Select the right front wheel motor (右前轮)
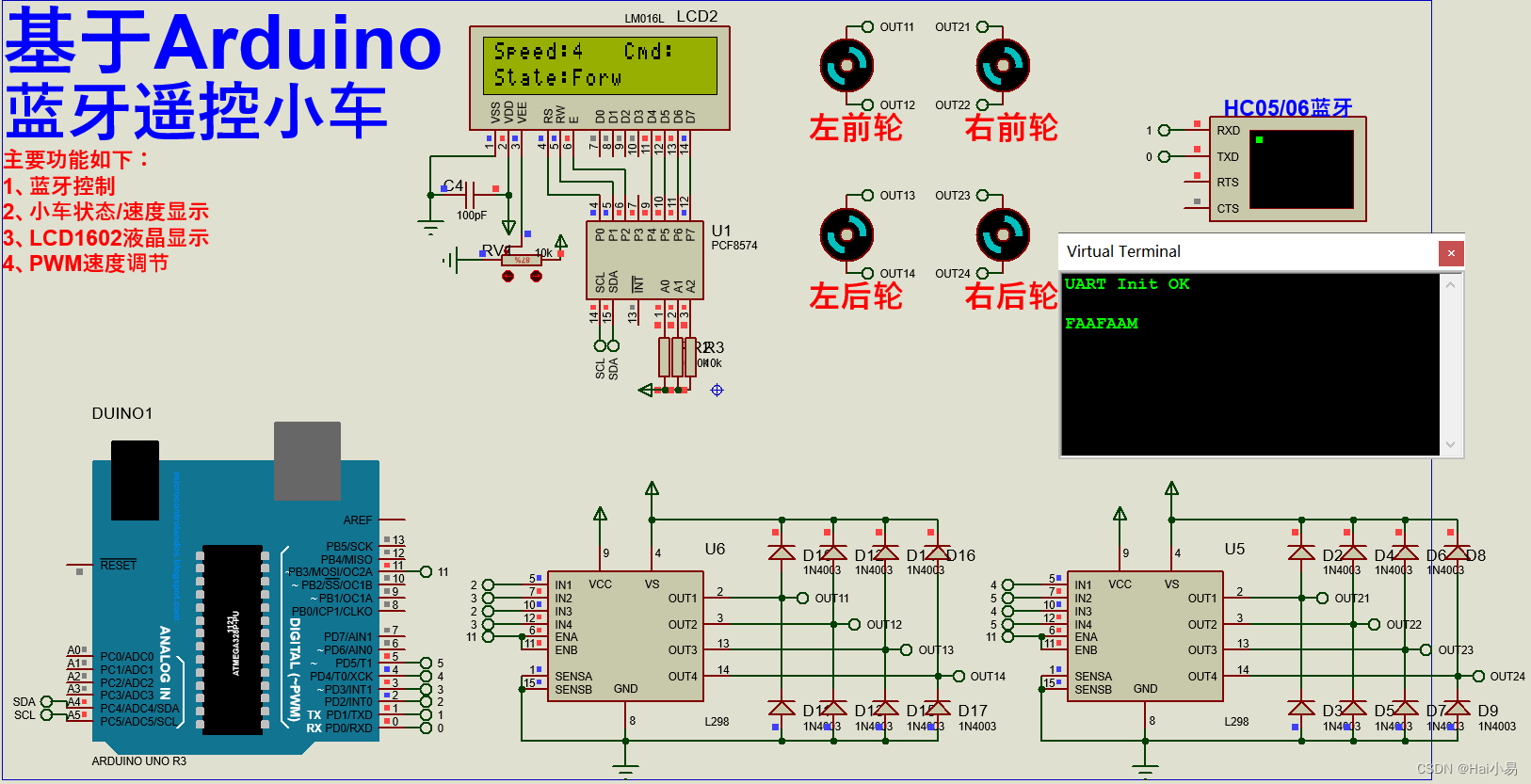This screenshot has width=1531, height=784. [x=1003, y=65]
